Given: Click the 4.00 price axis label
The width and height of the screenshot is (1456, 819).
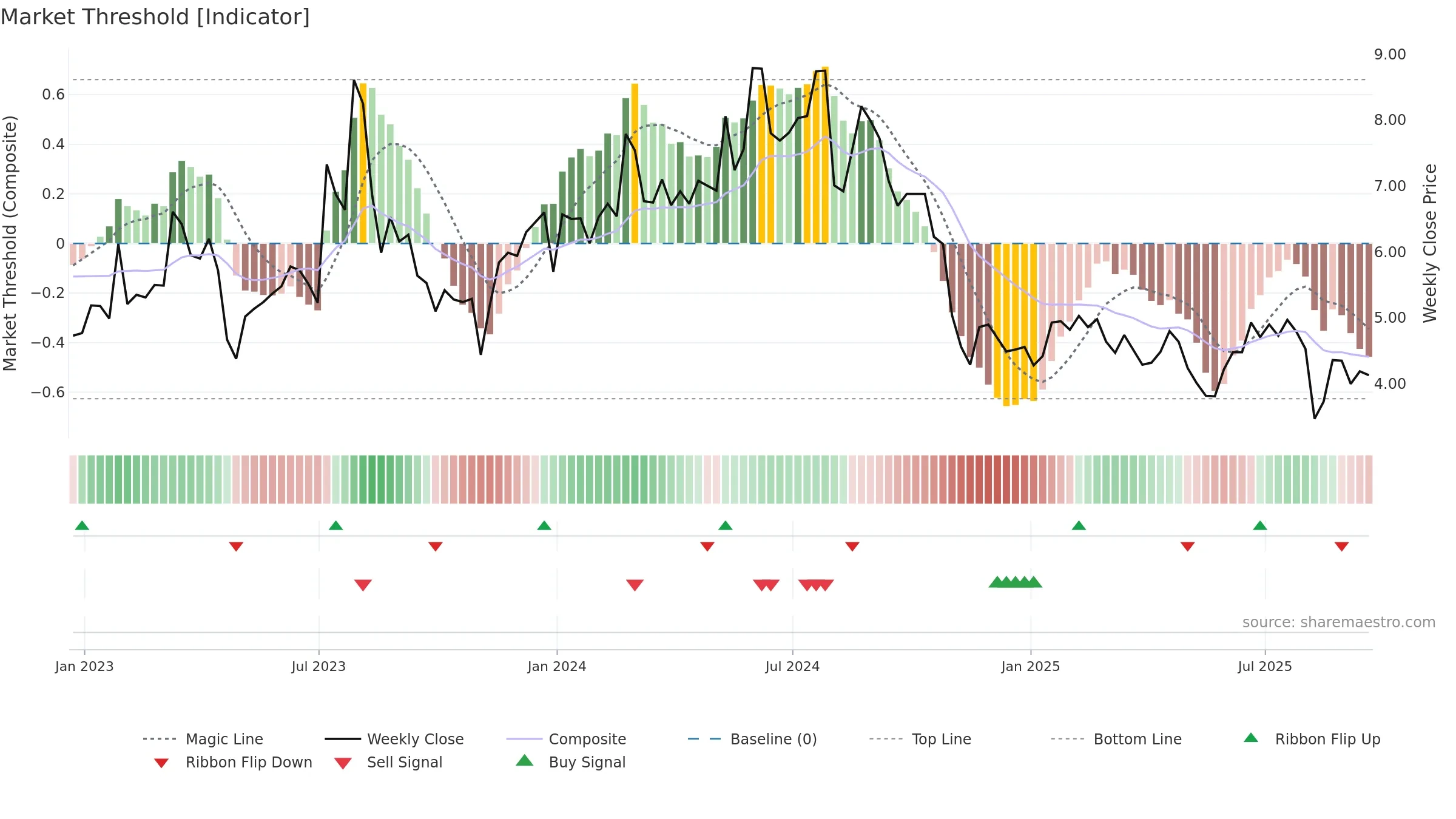Looking at the screenshot, I should point(1390,384).
